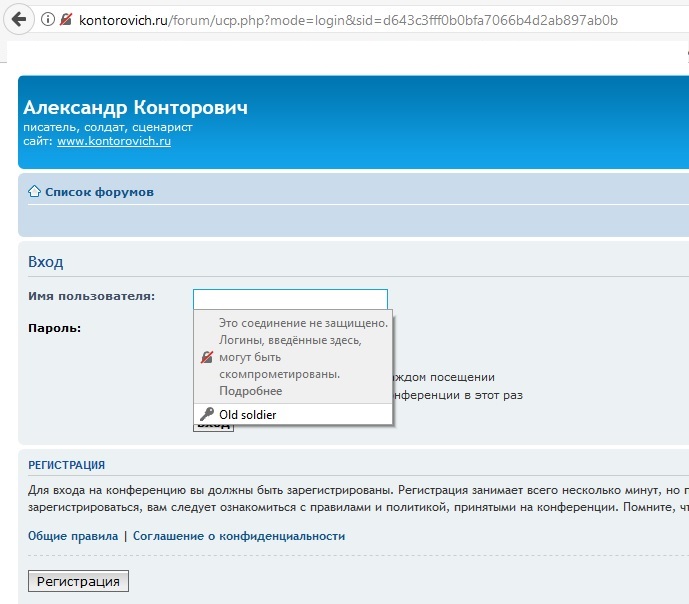The image size is (689, 604).
Task: Open site information via the info icon
Action: click(47, 19)
